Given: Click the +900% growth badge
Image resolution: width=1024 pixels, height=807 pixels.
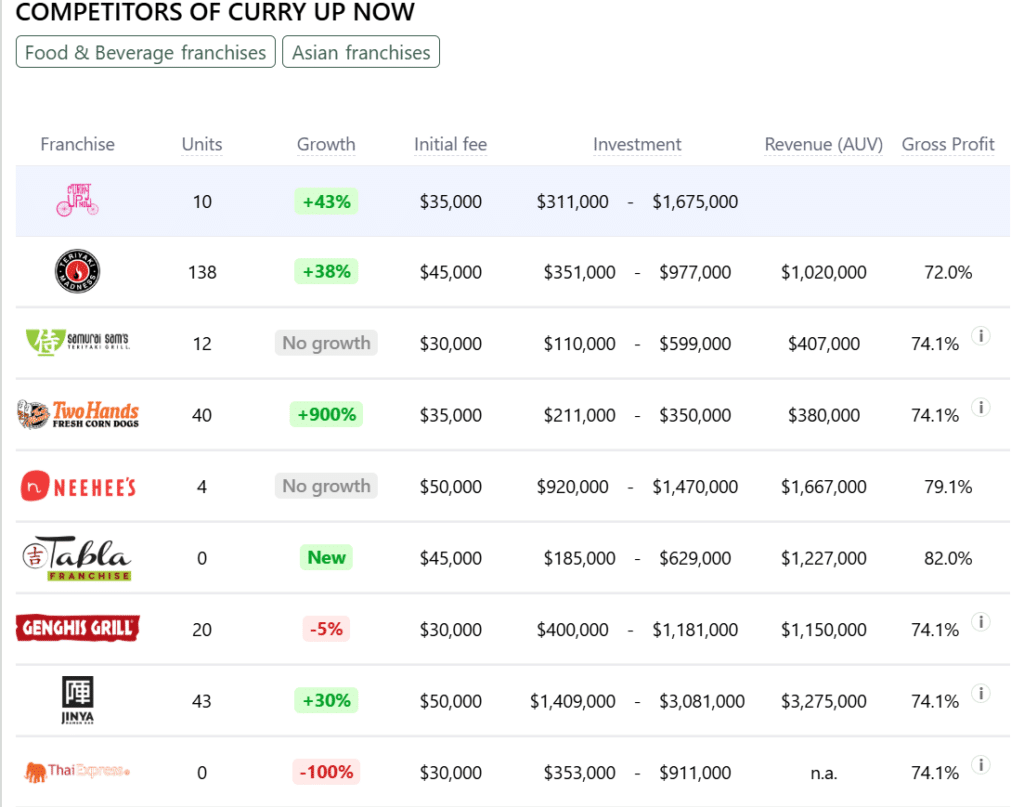Looking at the screenshot, I should click(x=326, y=414).
